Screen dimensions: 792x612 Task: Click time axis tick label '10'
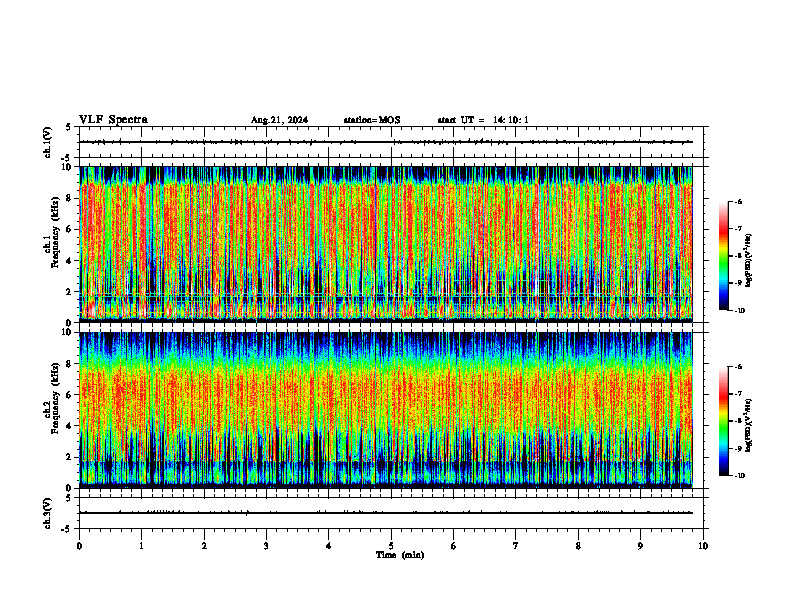click(703, 546)
